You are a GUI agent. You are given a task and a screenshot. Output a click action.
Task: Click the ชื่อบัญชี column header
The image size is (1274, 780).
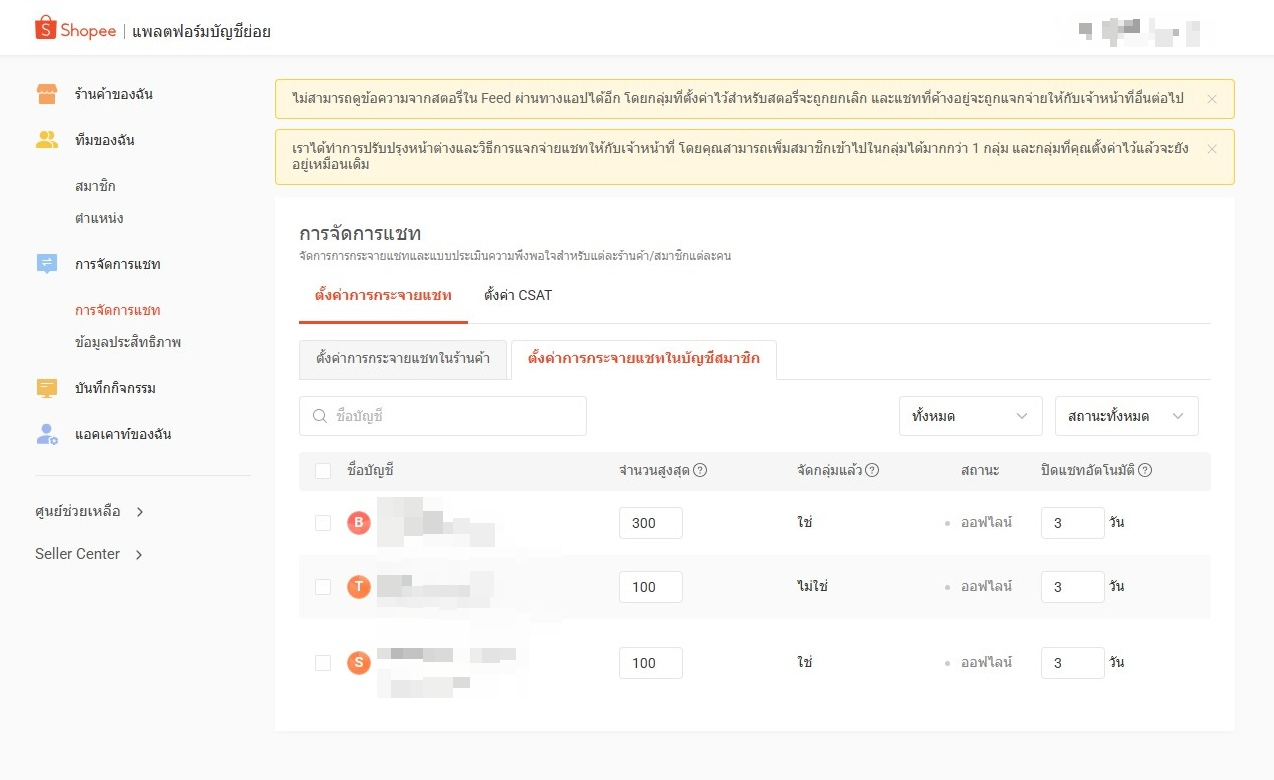(371, 470)
